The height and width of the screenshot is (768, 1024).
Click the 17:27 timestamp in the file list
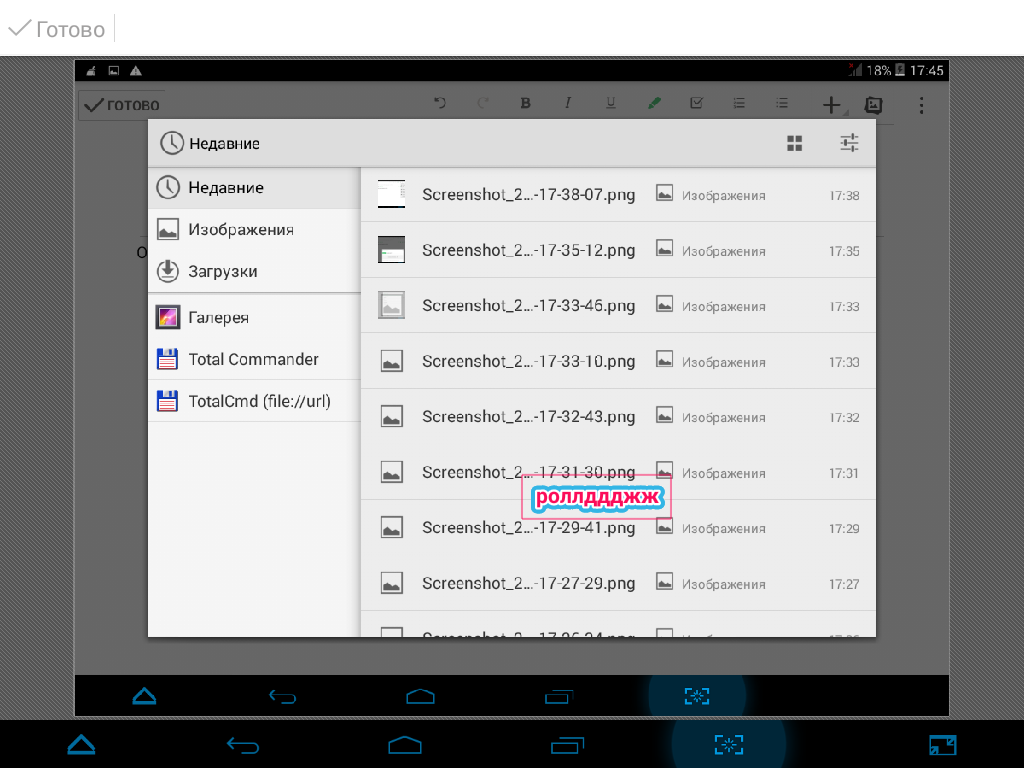[x=844, y=584]
